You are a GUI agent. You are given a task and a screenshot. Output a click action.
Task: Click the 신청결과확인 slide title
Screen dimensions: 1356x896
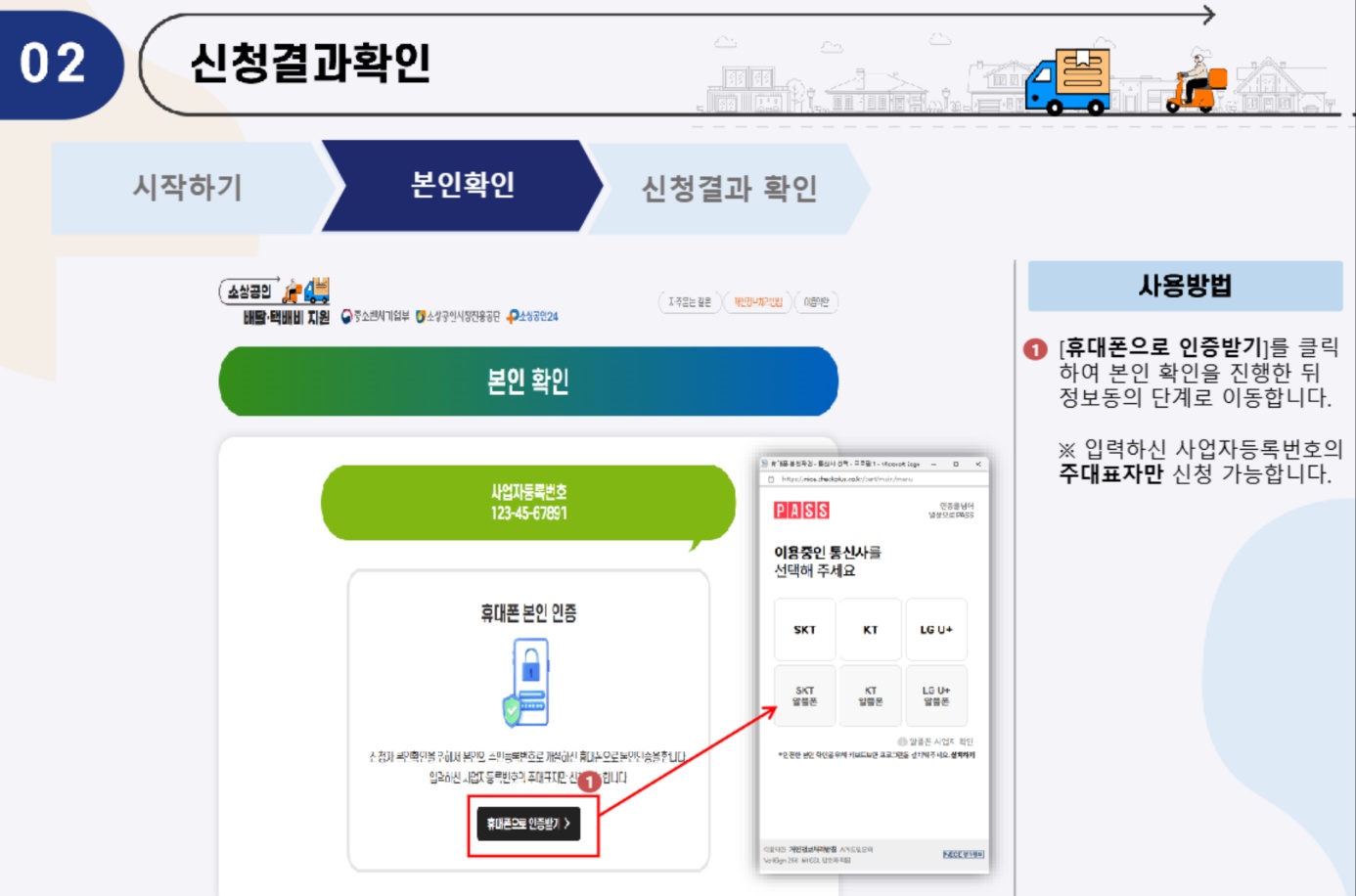[x=310, y=63]
